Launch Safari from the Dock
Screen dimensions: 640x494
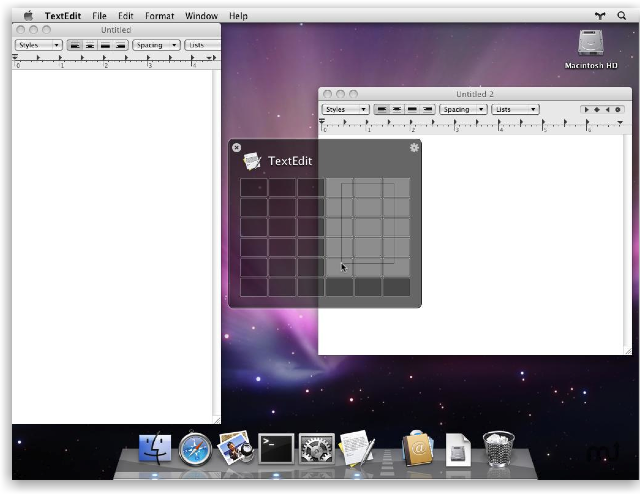pyautogui.click(x=195, y=449)
